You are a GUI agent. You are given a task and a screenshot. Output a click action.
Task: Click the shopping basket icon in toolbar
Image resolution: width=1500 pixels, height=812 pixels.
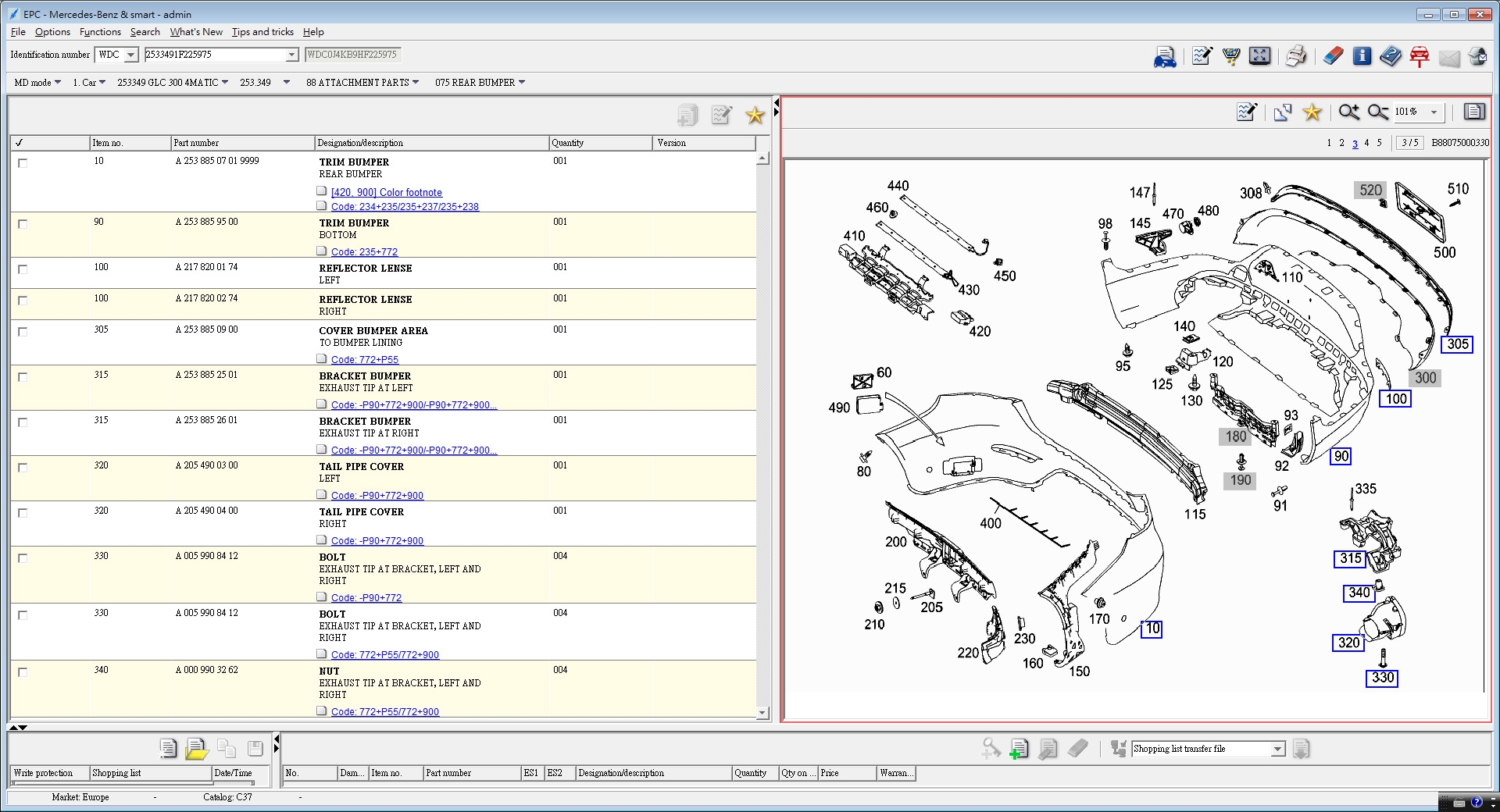pos(1230,56)
